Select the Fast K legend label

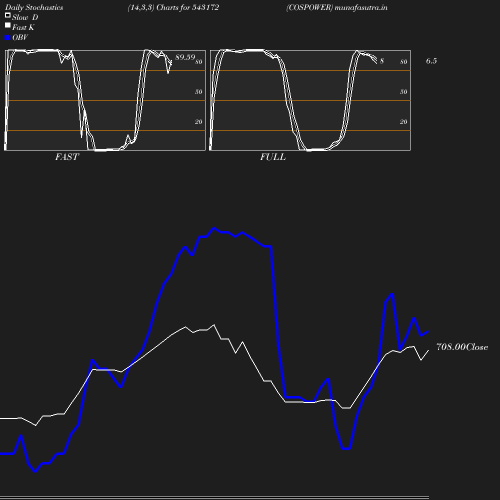(x=23, y=27)
